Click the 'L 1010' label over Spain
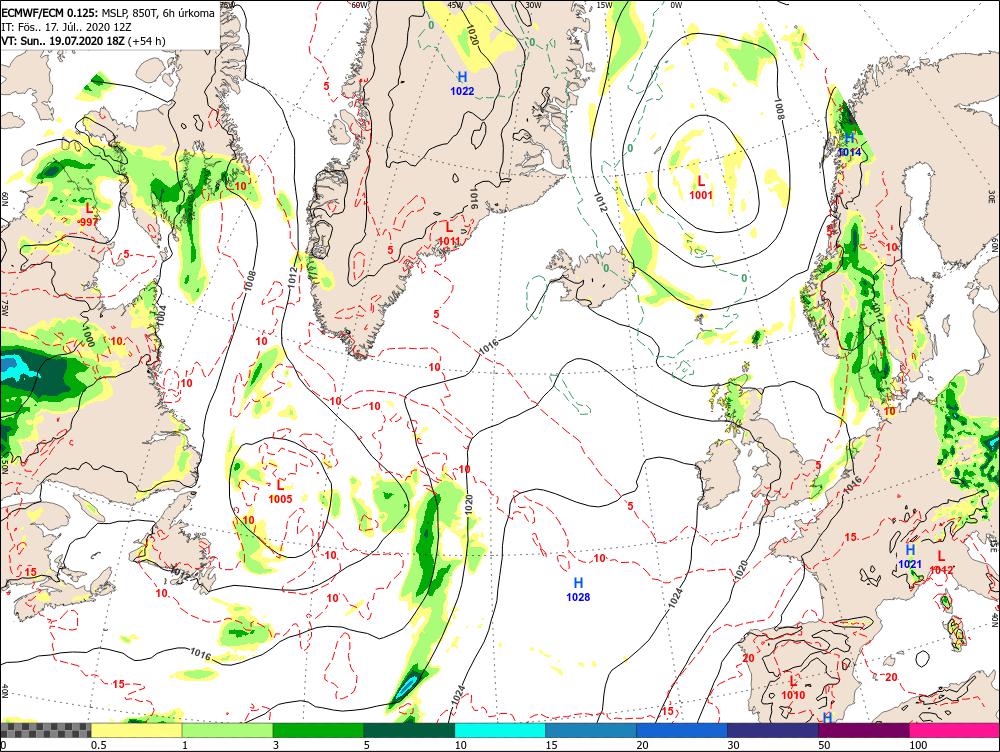This screenshot has width=1000, height=752. [793, 688]
